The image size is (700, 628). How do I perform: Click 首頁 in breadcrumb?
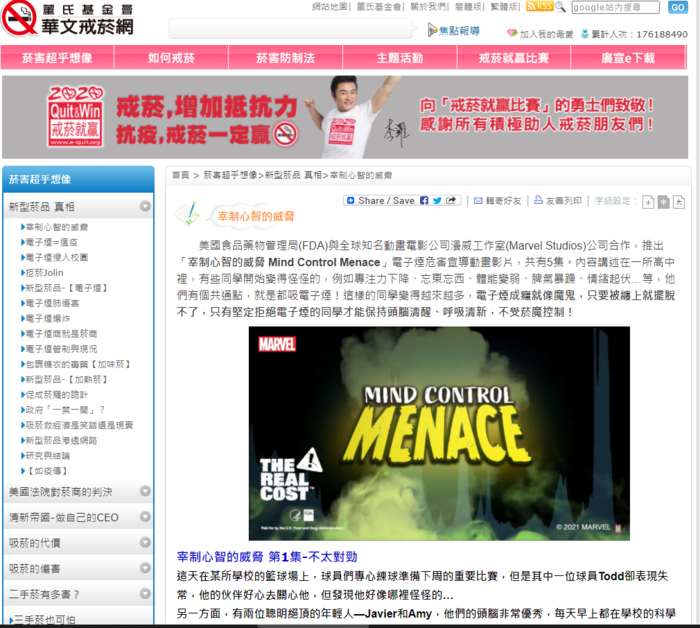pos(181,175)
